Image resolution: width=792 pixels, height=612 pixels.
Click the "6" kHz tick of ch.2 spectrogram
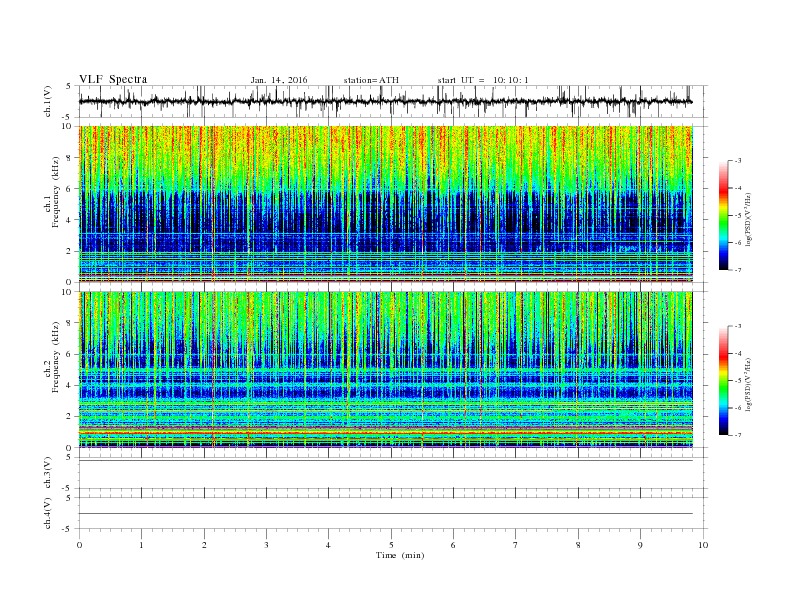point(70,354)
